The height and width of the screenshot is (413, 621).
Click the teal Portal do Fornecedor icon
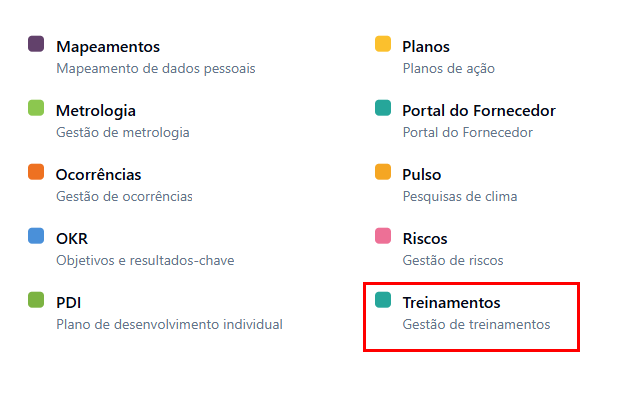pos(382,108)
